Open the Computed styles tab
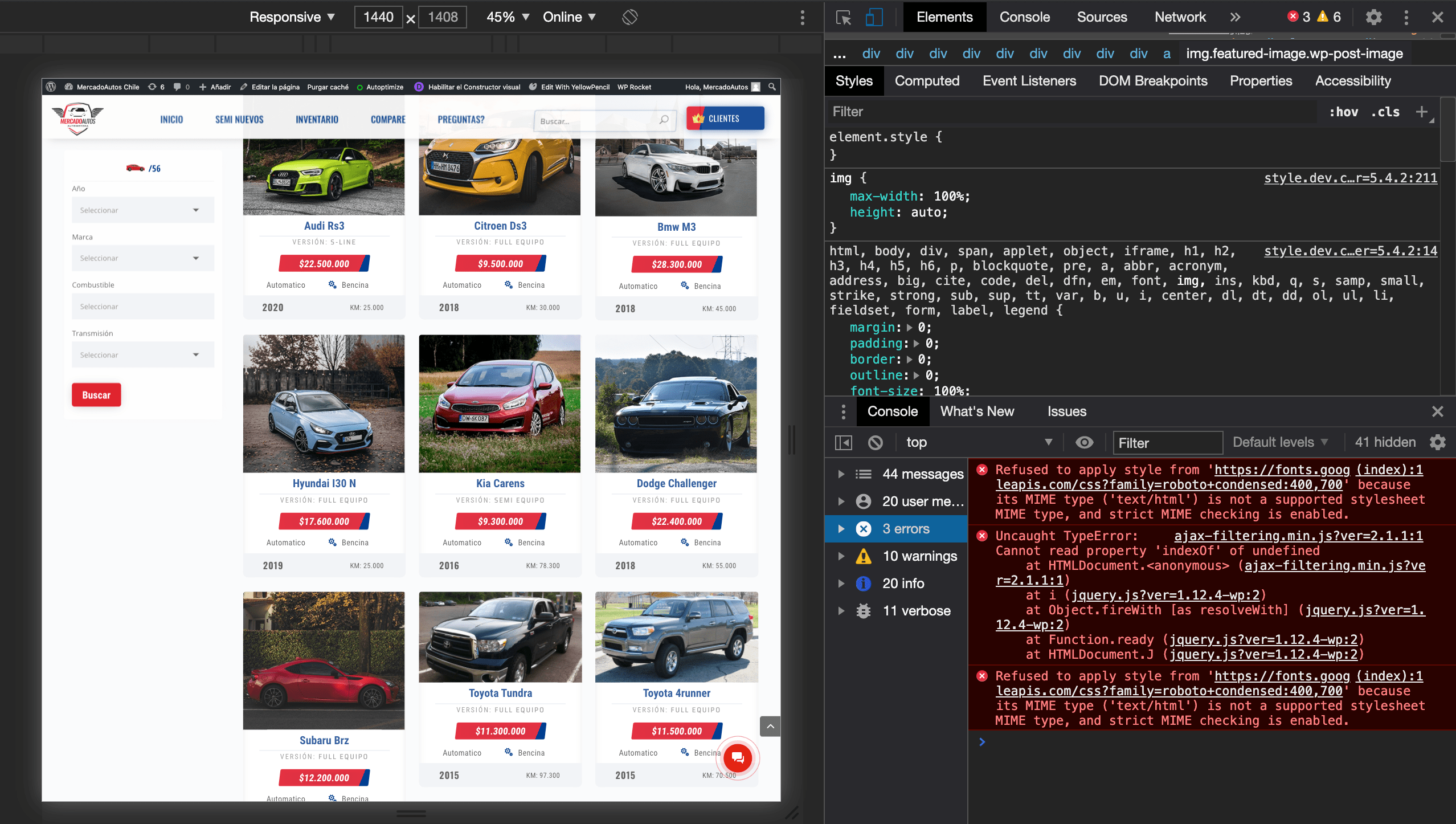Image resolution: width=1456 pixels, height=824 pixels. (x=927, y=81)
